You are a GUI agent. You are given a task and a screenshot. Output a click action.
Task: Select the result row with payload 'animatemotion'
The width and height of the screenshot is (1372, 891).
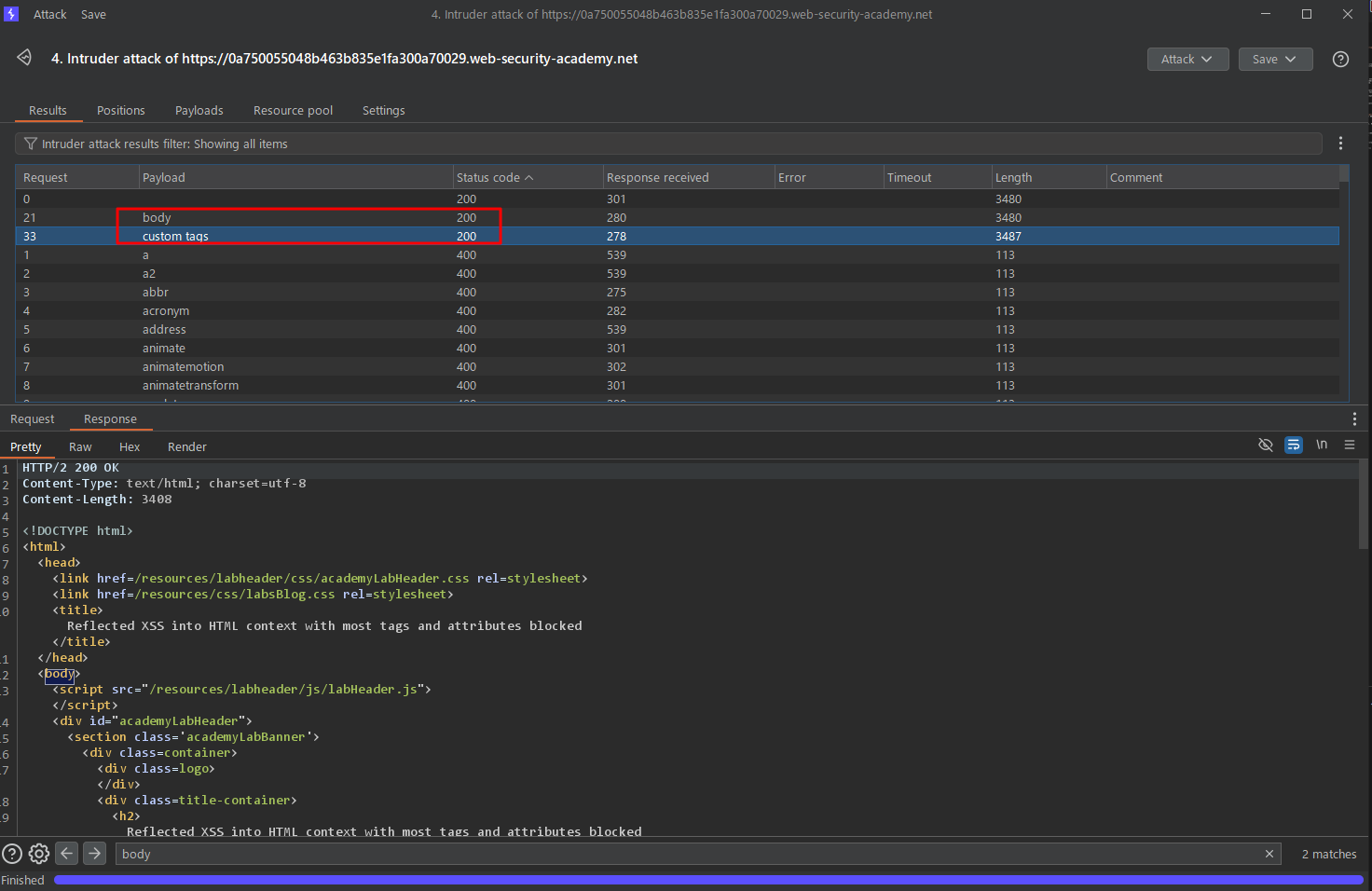(678, 366)
